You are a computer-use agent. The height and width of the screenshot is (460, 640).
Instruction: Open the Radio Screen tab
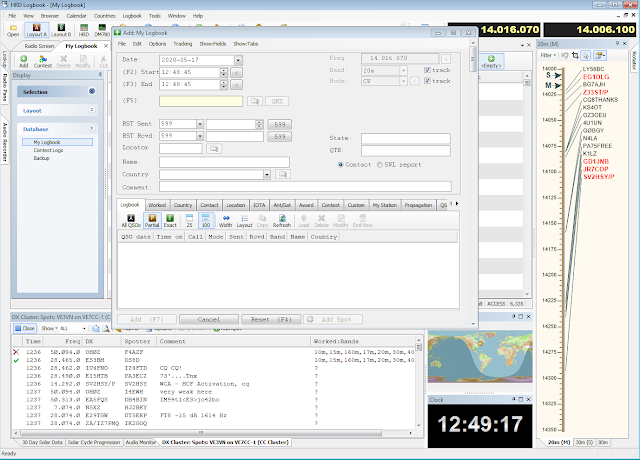tap(39, 46)
